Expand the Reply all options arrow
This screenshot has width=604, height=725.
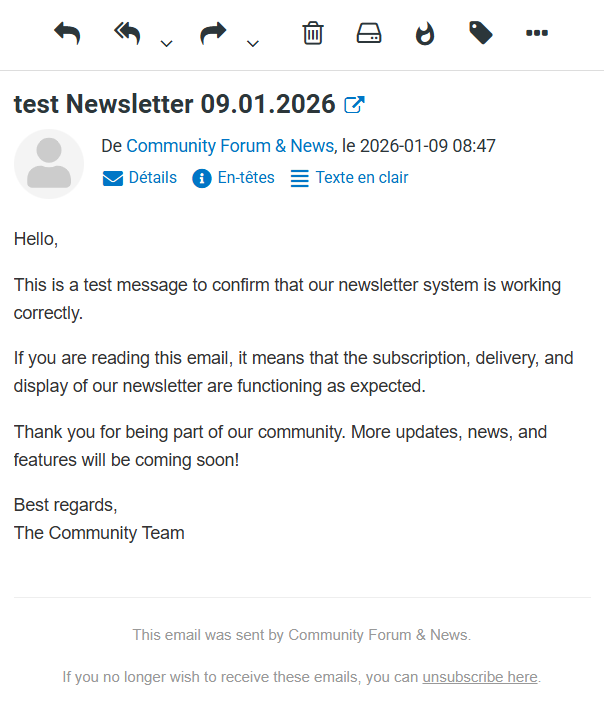click(167, 43)
